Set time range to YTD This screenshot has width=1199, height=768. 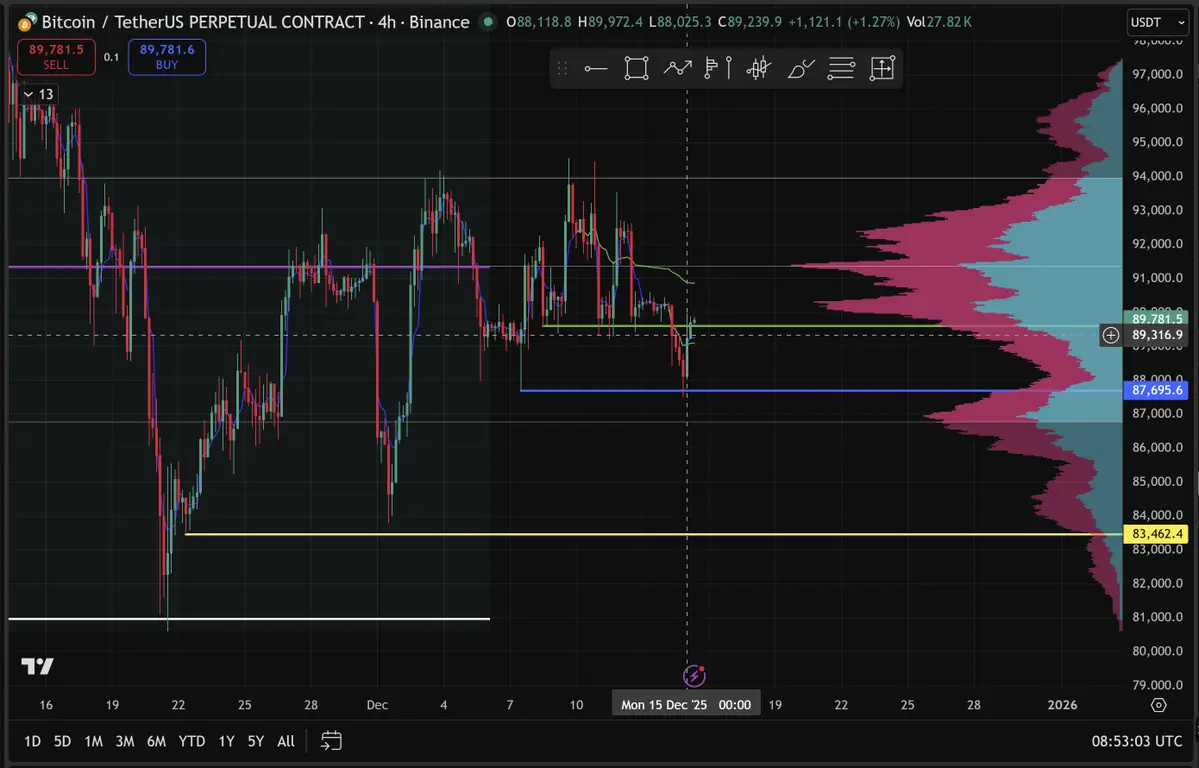tap(191, 740)
